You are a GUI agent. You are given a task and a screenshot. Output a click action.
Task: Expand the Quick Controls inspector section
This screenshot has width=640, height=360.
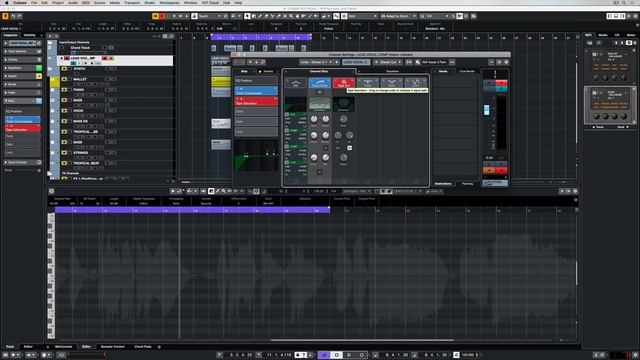(x=22, y=162)
